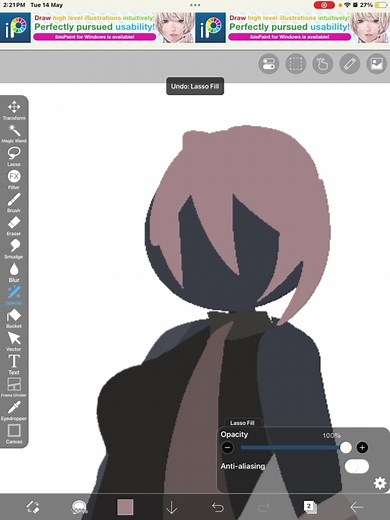Tap the Undo: Lasso Fill notification

tap(195, 86)
